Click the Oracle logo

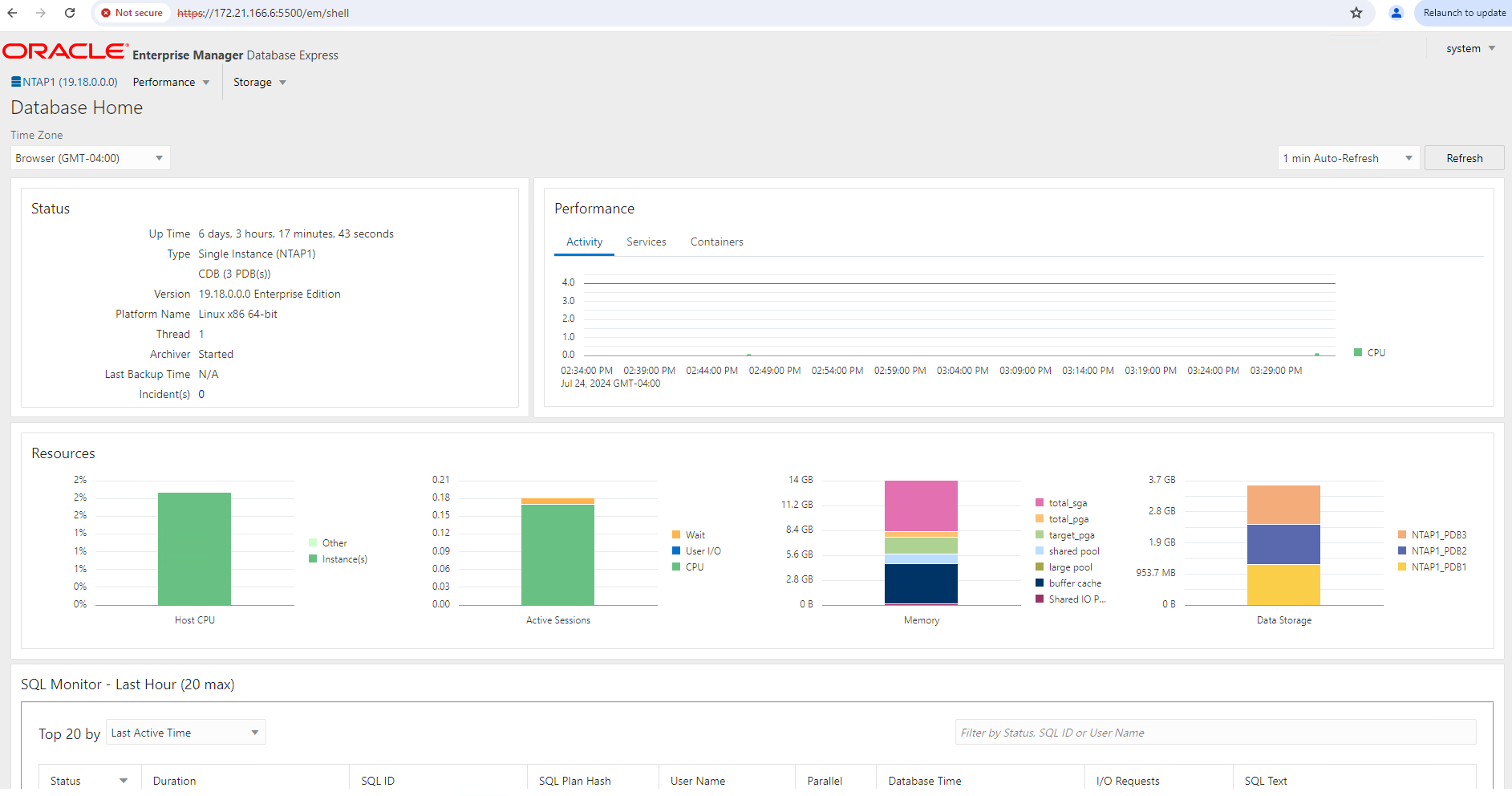point(65,51)
